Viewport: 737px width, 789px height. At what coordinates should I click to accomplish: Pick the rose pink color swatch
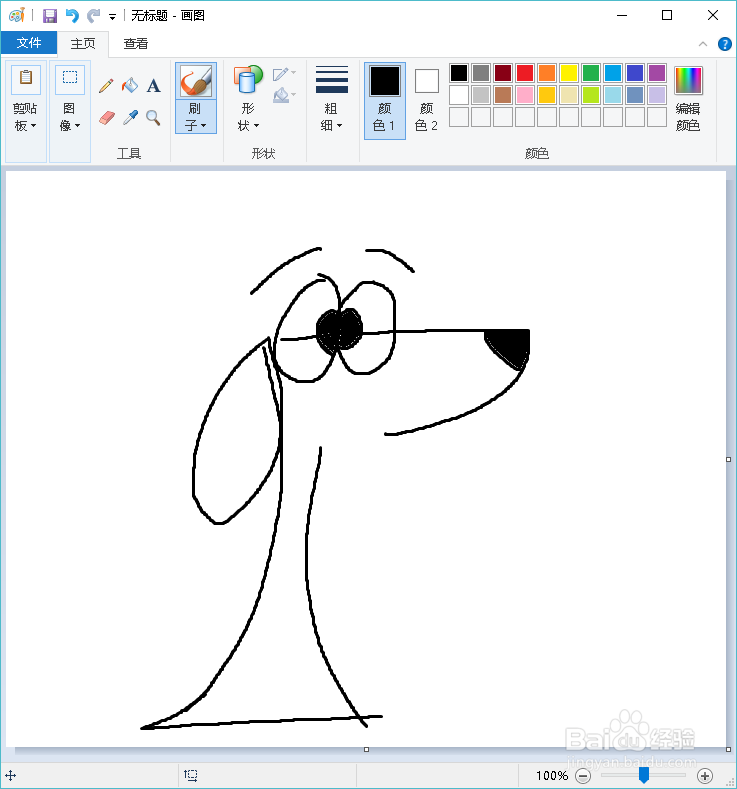[525, 95]
